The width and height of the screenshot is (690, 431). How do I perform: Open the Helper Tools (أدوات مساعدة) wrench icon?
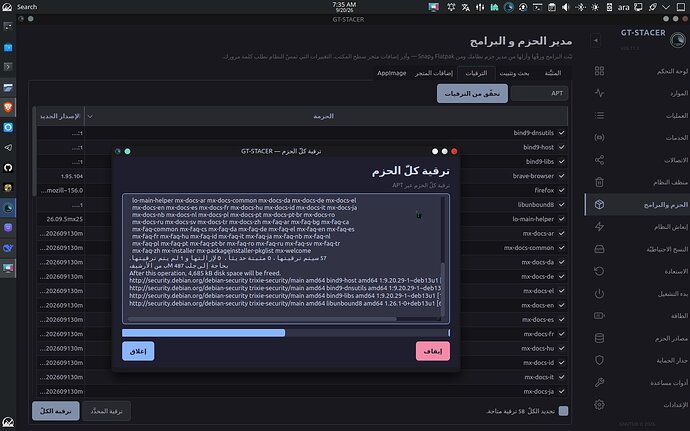[x=599, y=382]
